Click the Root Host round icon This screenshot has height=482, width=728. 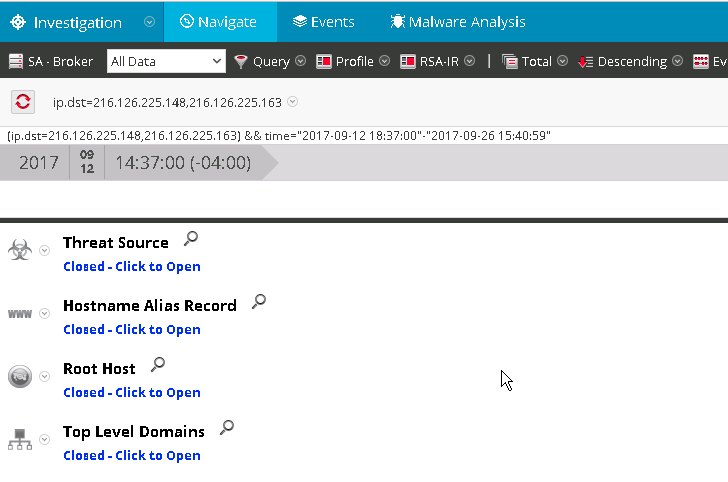click(x=20, y=376)
